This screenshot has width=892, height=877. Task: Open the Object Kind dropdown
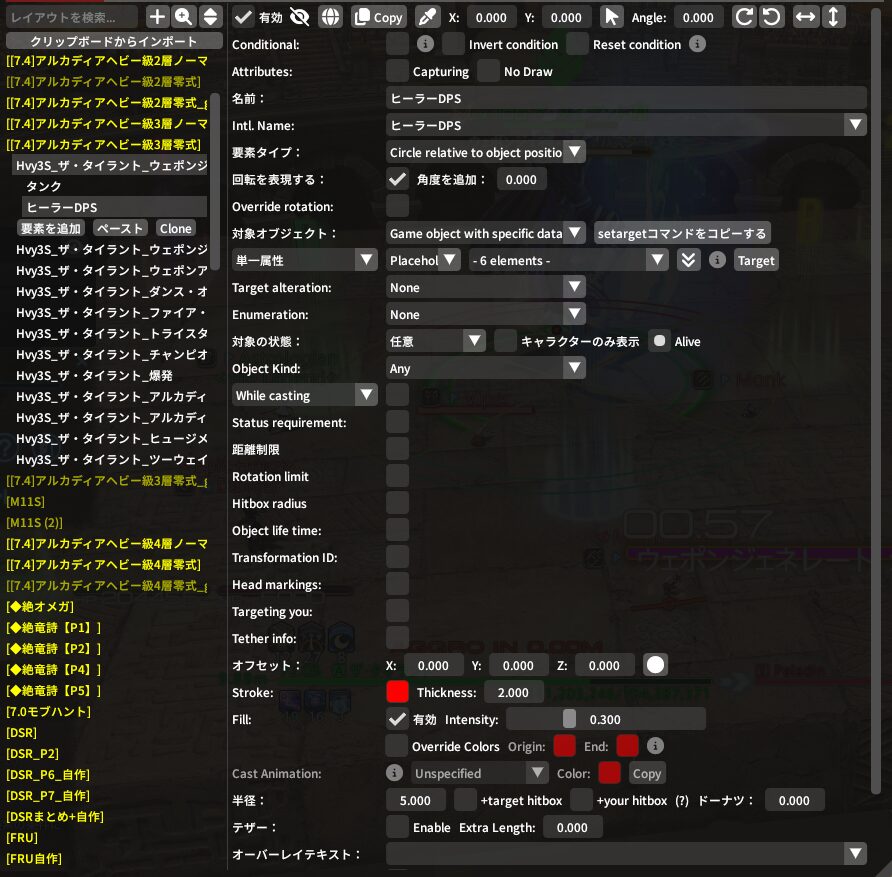coord(486,368)
